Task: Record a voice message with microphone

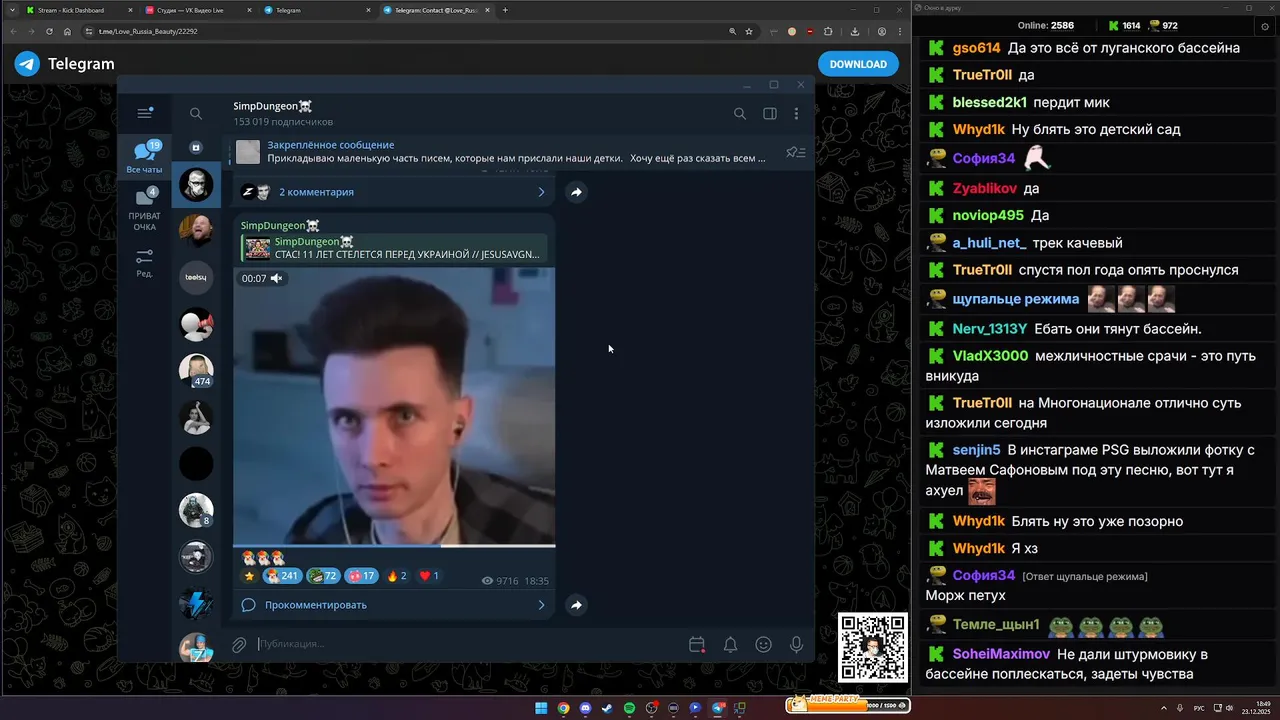Action: click(x=796, y=645)
